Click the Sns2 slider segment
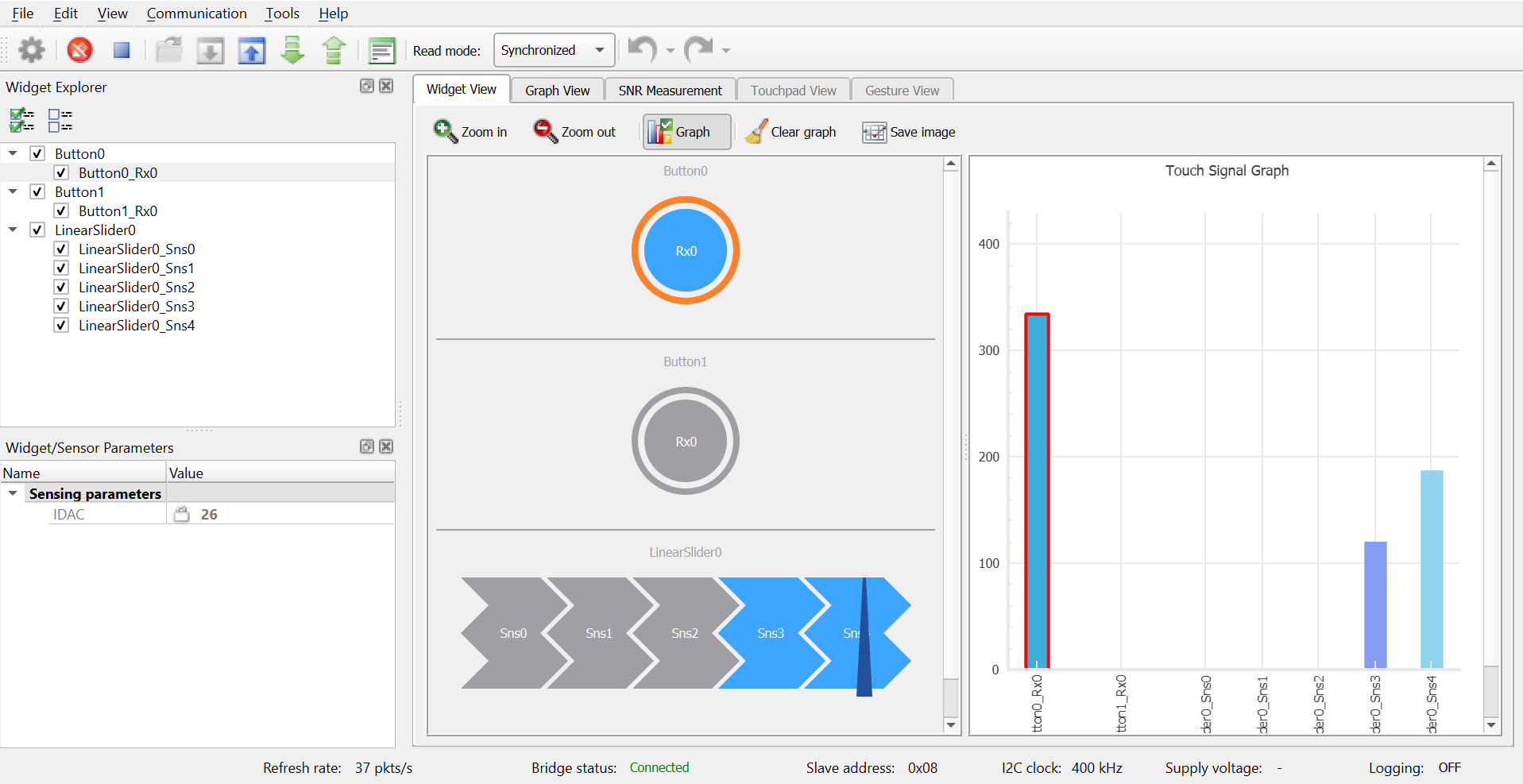 [x=685, y=633]
